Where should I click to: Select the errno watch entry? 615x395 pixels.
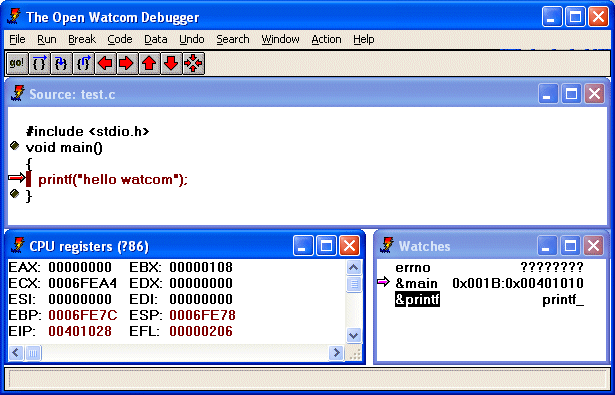click(x=413, y=268)
